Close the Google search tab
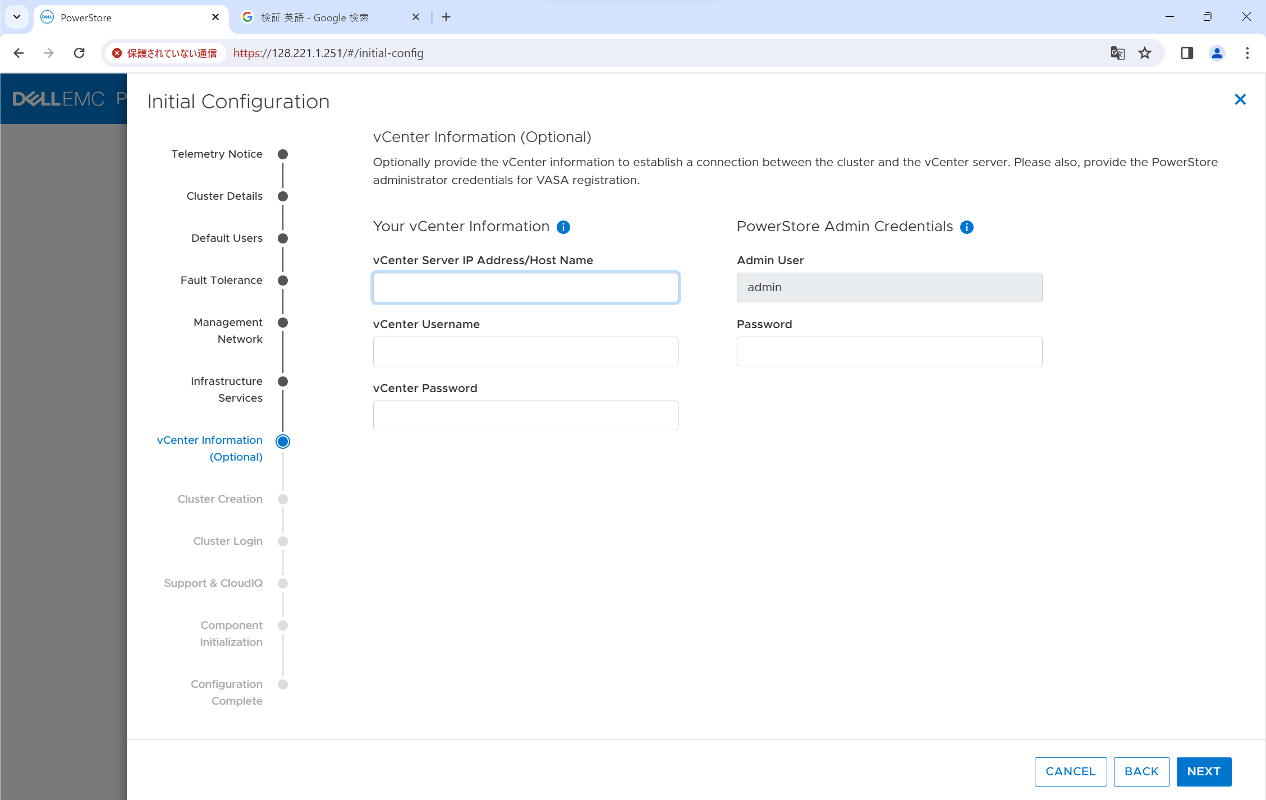This screenshot has width=1266, height=800. pos(416,17)
